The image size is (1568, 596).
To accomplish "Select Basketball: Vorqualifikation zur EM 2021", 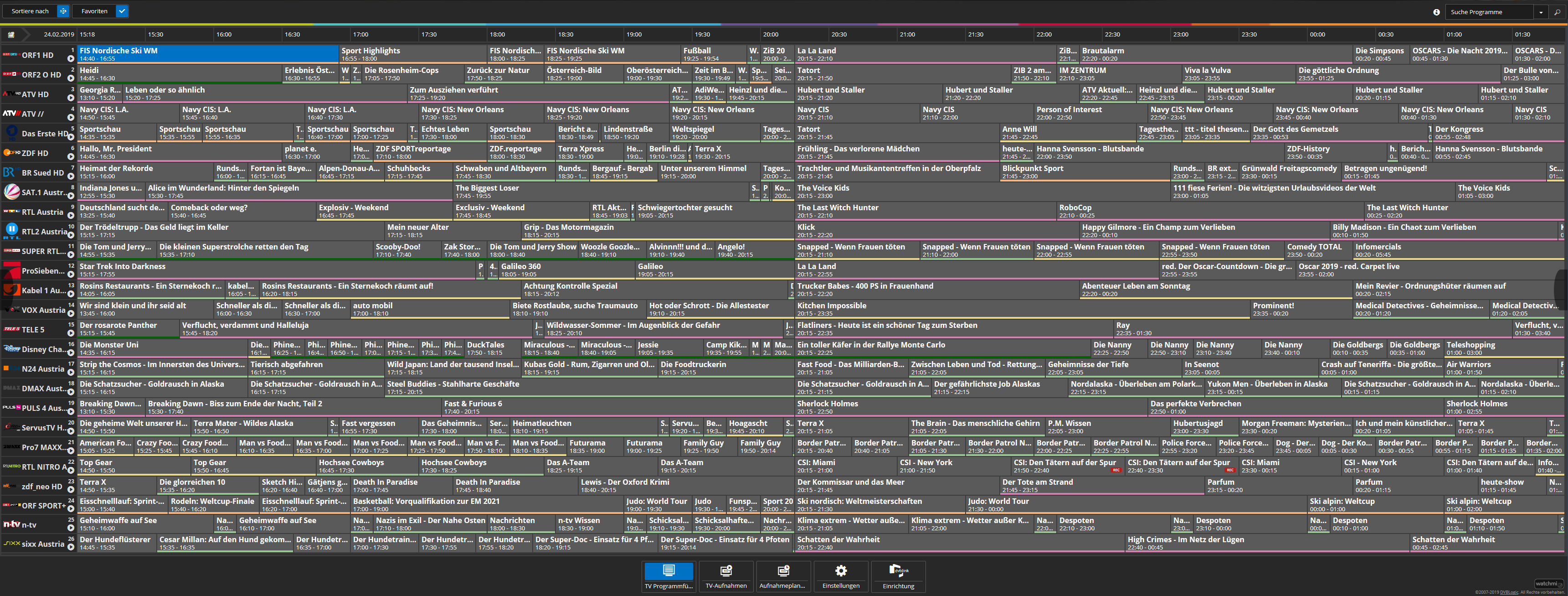I will [x=487, y=505].
